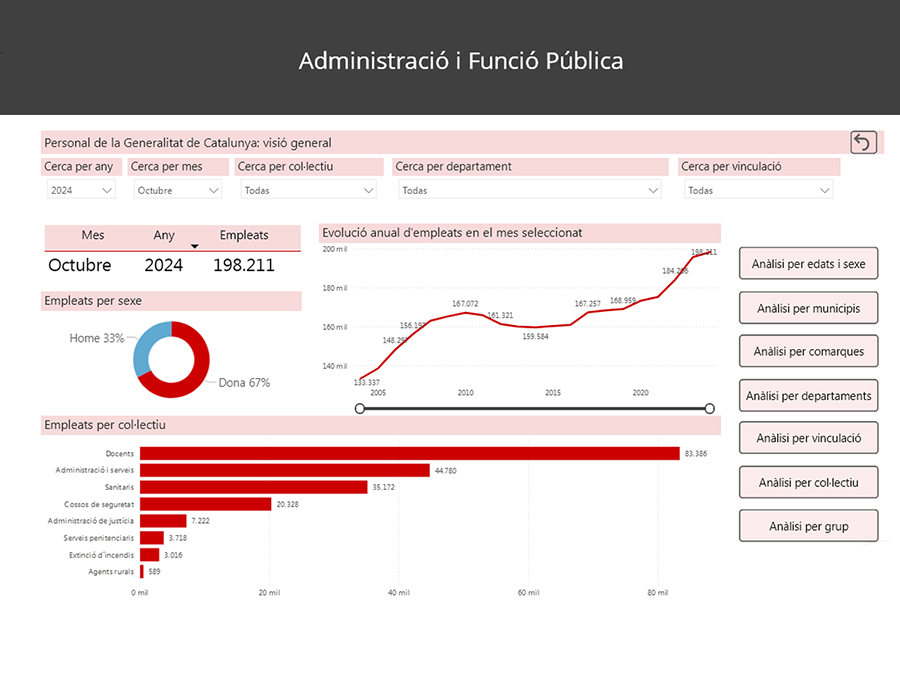Click the left handle of year slider
Screen dimensions: 900x695
pos(360,408)
